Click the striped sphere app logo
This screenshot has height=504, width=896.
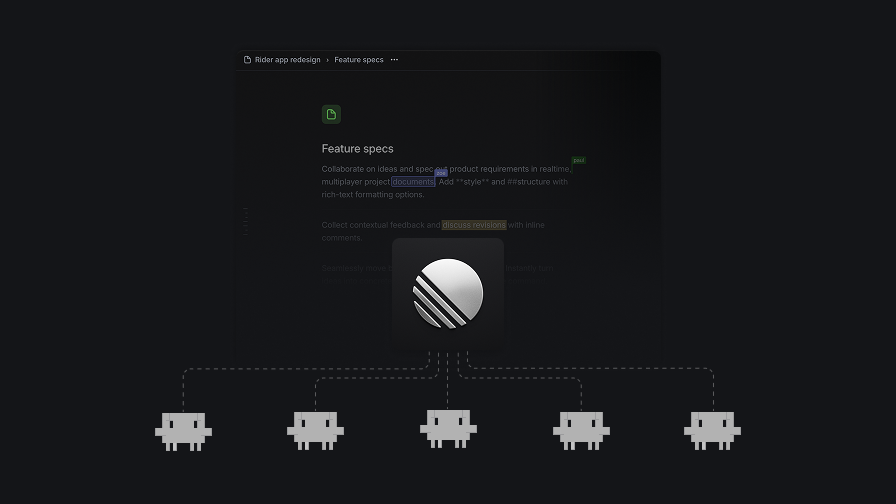448,294
